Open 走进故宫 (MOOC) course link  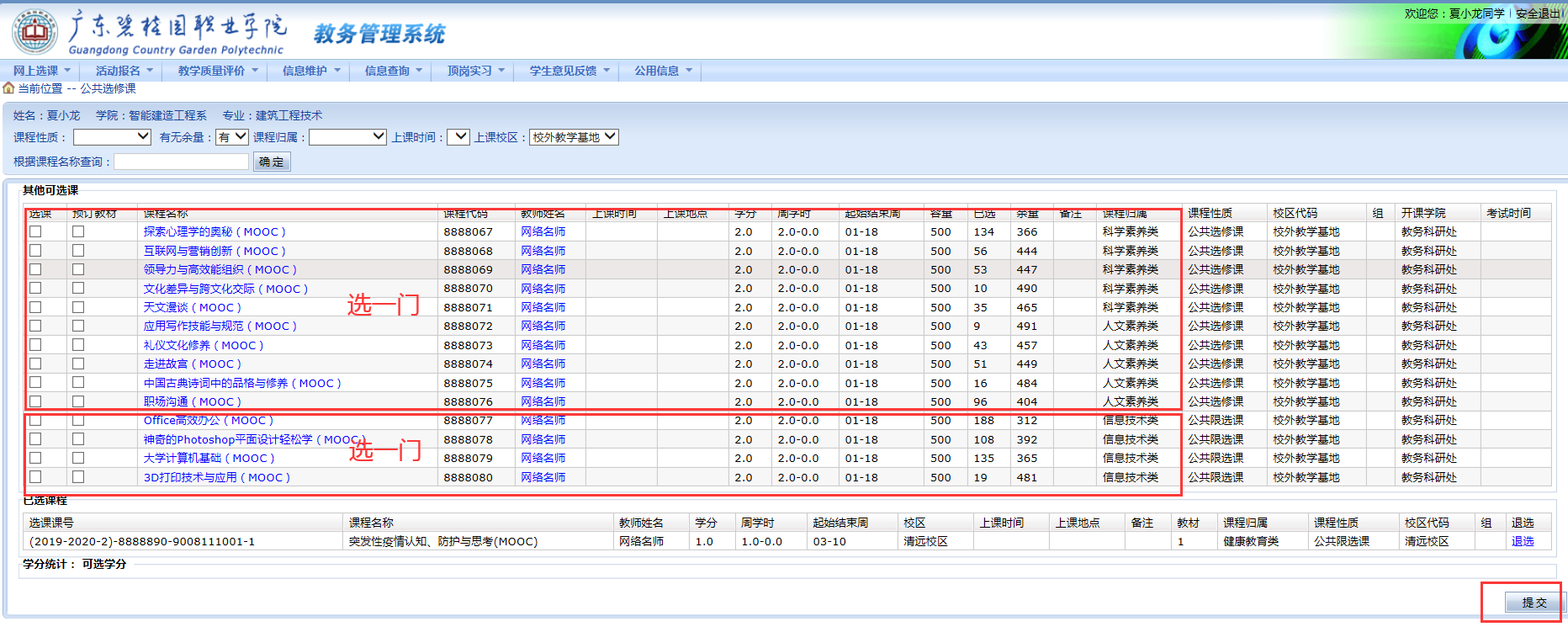[192, 364]
